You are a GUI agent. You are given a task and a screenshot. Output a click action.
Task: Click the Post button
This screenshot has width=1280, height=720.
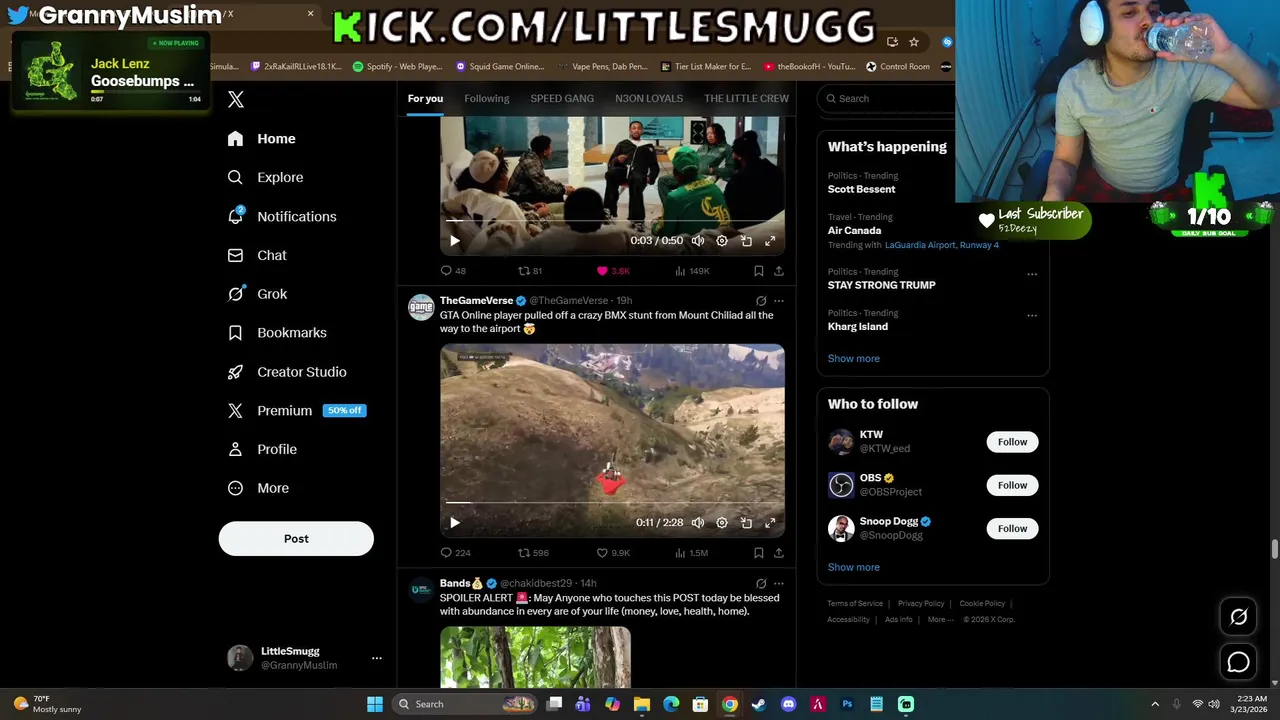tap(296, 539)
